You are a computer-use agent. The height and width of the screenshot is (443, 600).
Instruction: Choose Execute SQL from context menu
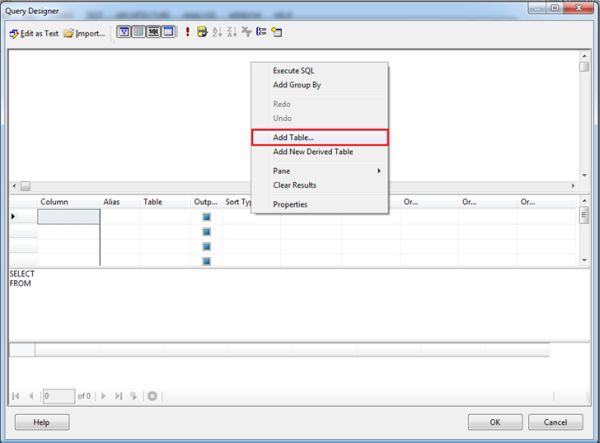click(x=293, y=71)
